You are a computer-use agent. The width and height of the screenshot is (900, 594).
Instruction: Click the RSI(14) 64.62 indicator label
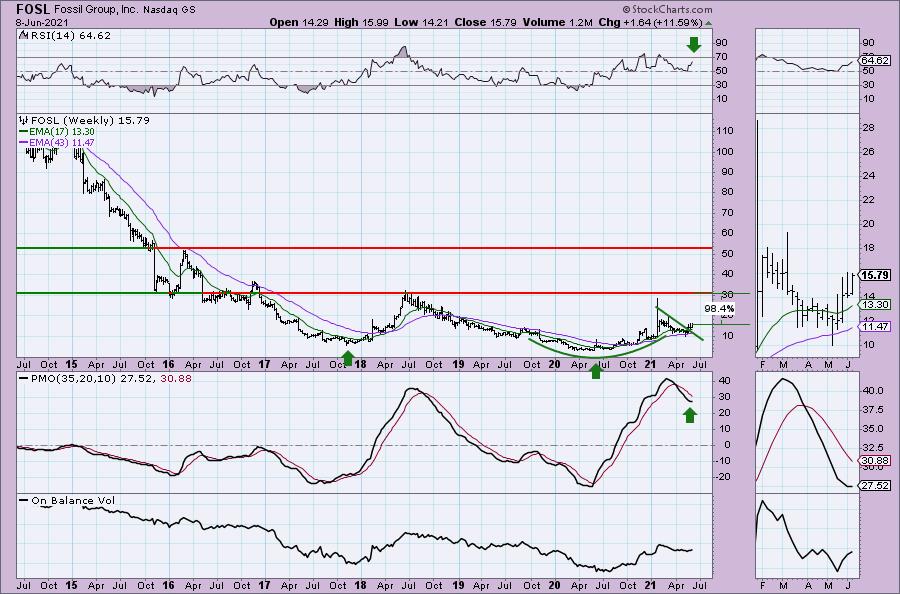(70, 35)
